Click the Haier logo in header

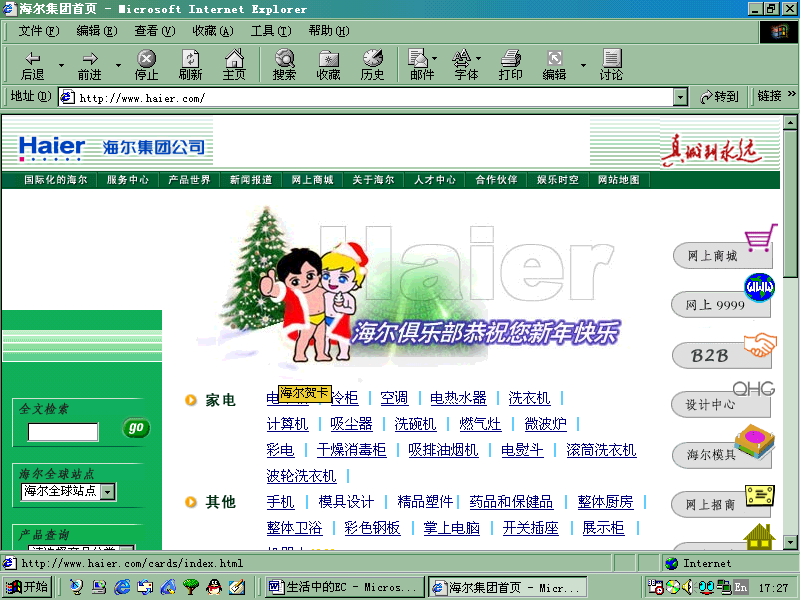tap(52, 147)
